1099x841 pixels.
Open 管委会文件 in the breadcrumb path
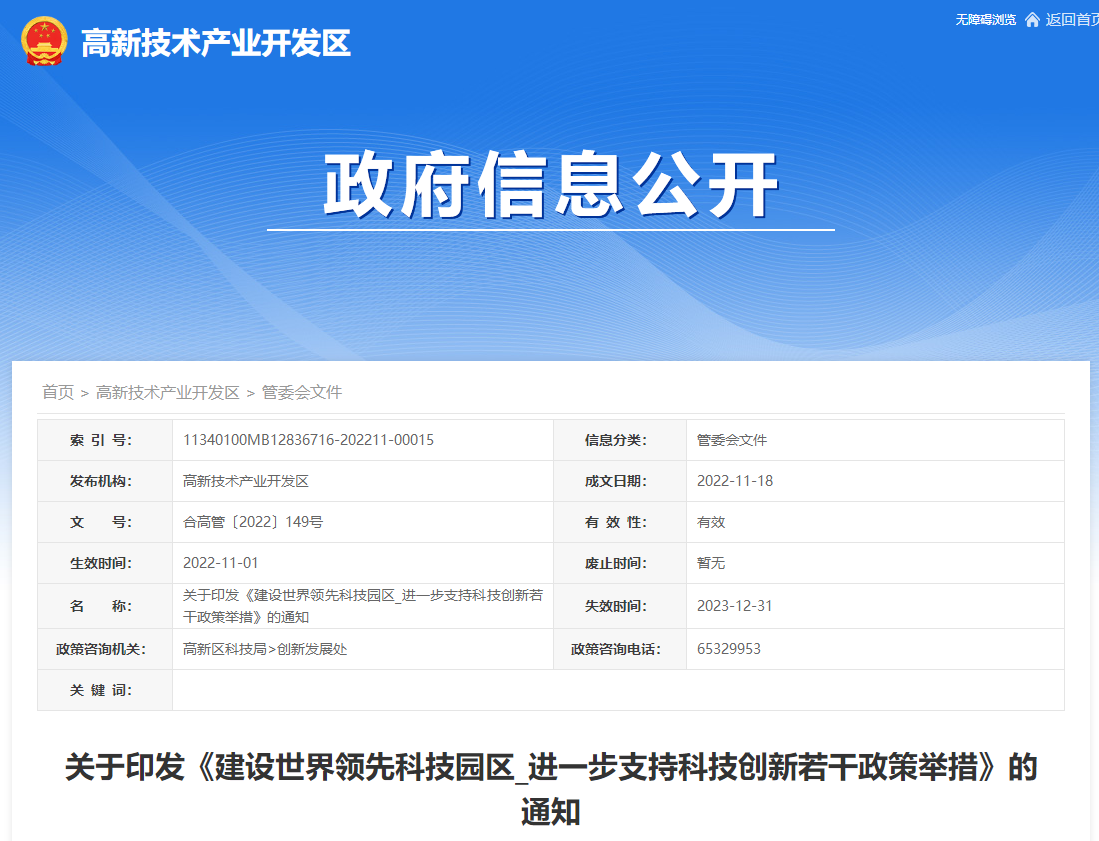tap(302, 392)
